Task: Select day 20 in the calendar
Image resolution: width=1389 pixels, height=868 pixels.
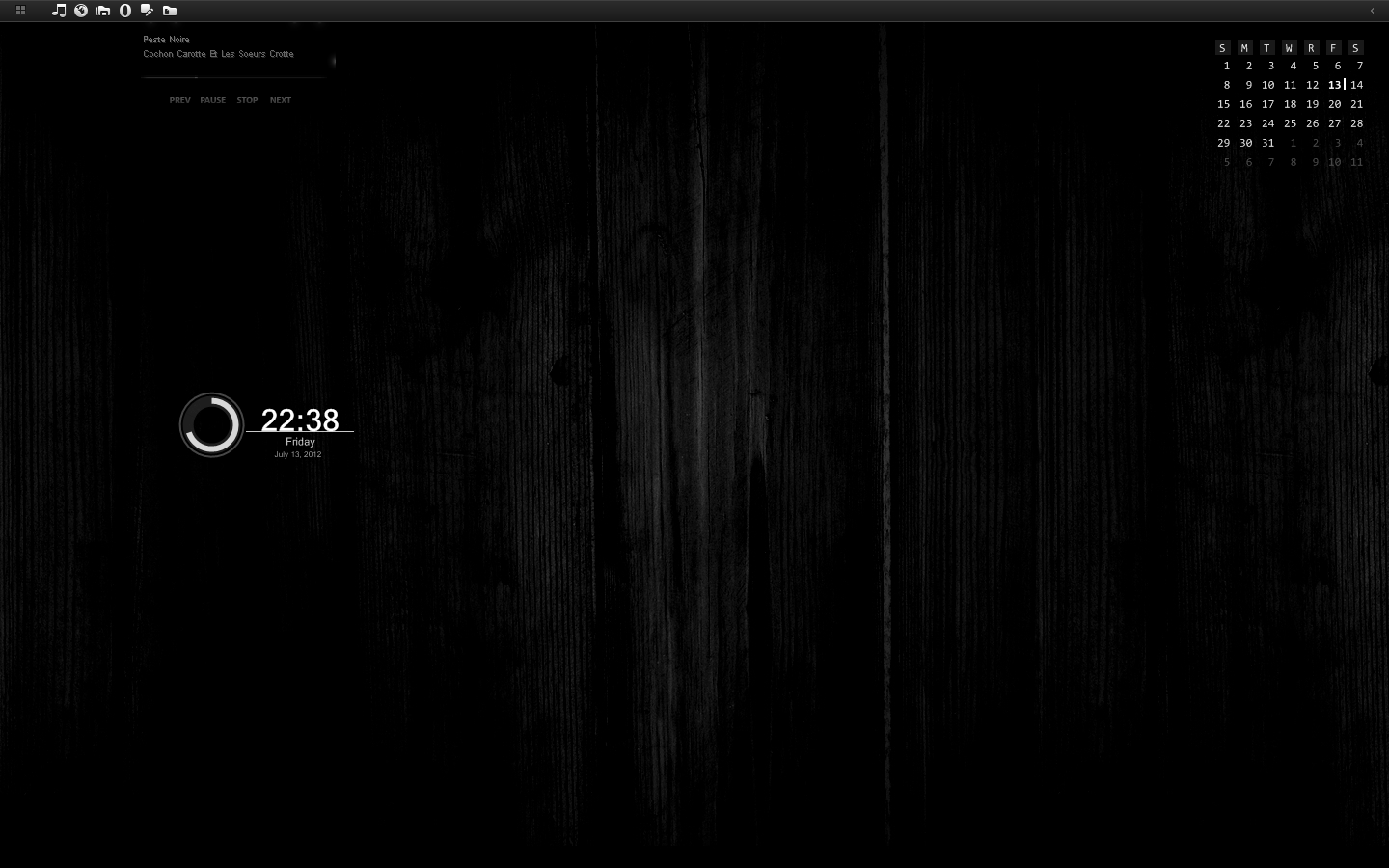Action: (x=1335, y=104)
